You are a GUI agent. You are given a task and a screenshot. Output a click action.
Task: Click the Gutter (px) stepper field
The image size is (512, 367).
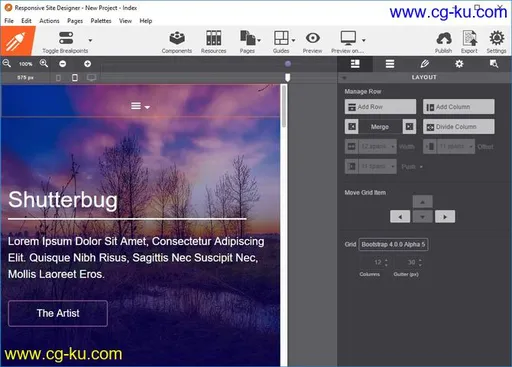408,262
